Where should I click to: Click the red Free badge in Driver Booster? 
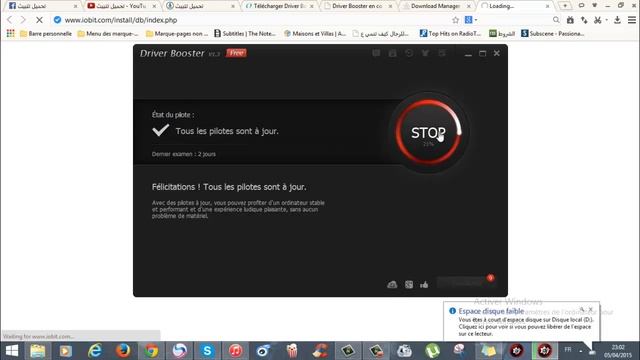pyautogui.click(x=236, y=53)
